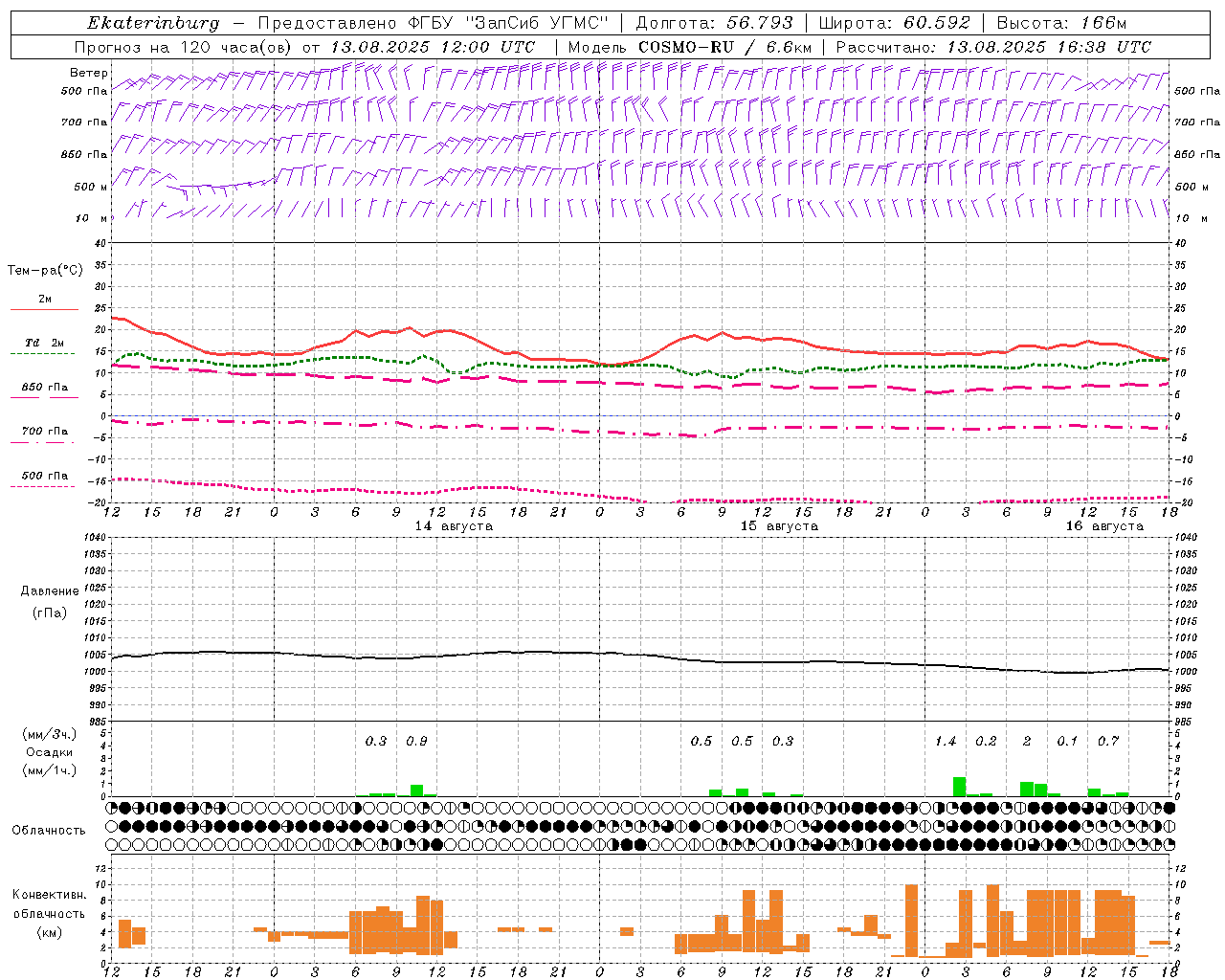Click the 16 августа date label
Screen dimensions: 1225x980
(1104, 526)
